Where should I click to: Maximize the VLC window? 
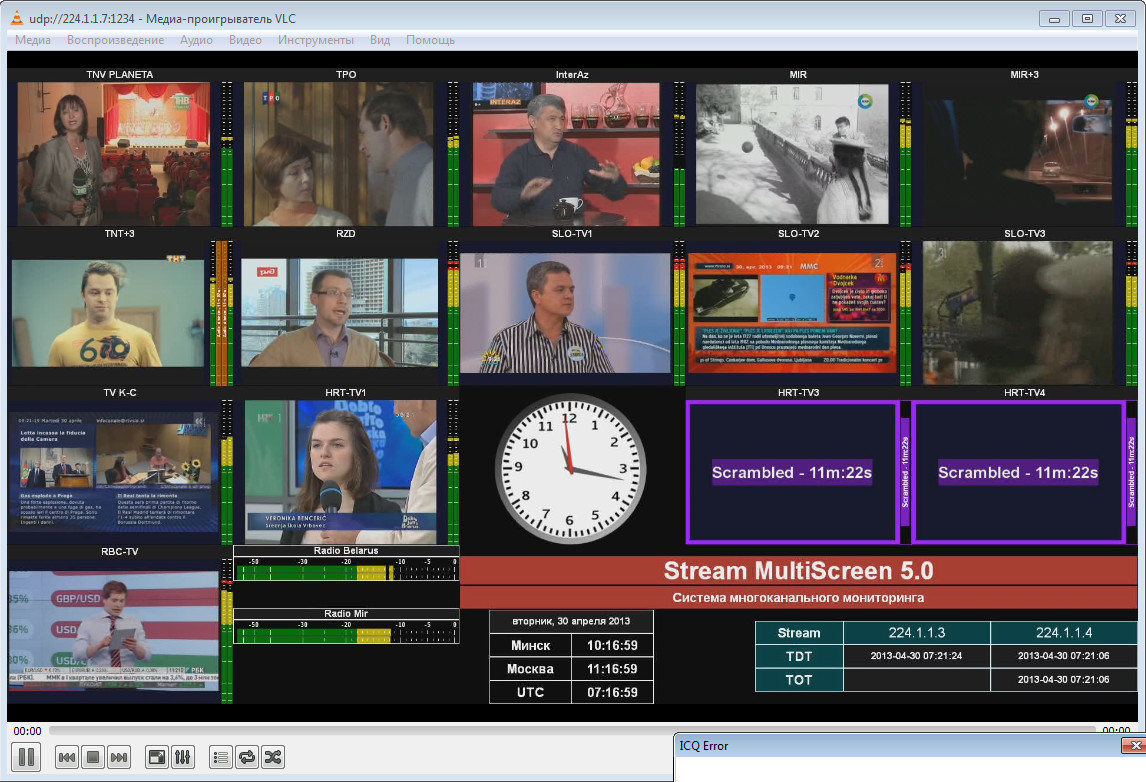pos(1087,19)
